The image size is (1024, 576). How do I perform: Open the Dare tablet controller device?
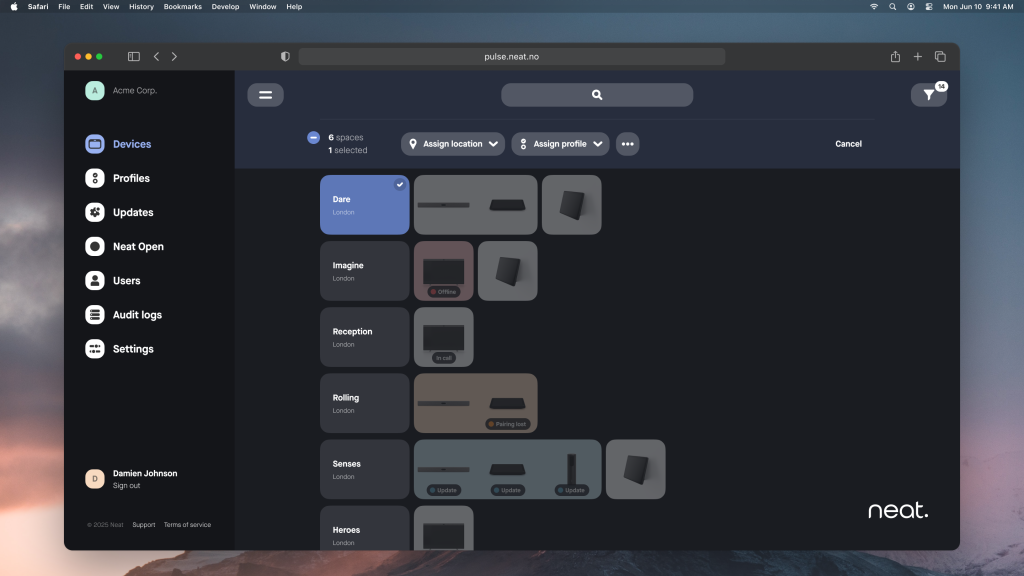[x=571, y=204]
